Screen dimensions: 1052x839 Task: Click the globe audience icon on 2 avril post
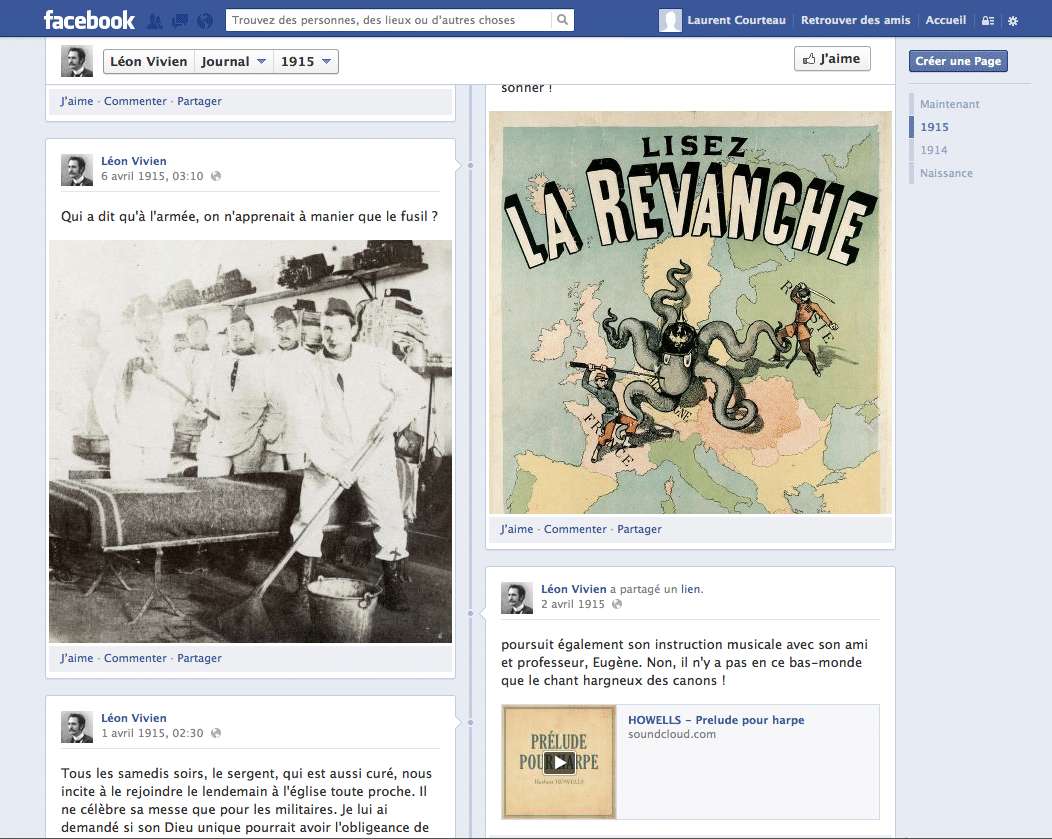tap(617, 604)
